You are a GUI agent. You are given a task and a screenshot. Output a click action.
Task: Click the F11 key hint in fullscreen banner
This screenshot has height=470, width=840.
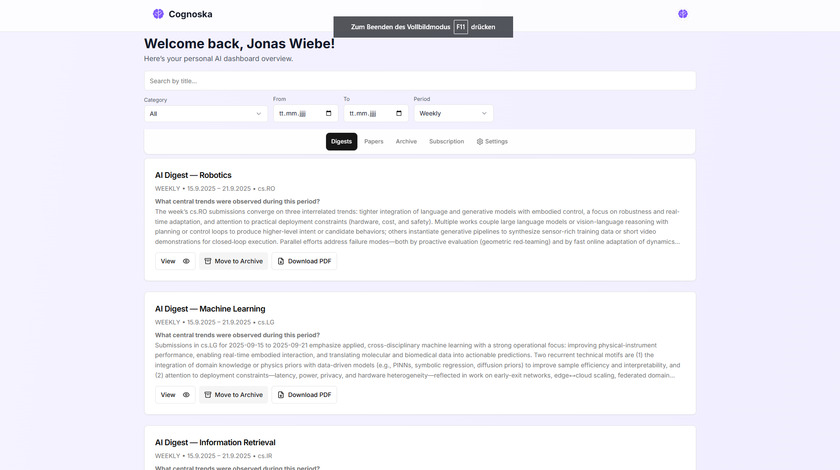461,27
